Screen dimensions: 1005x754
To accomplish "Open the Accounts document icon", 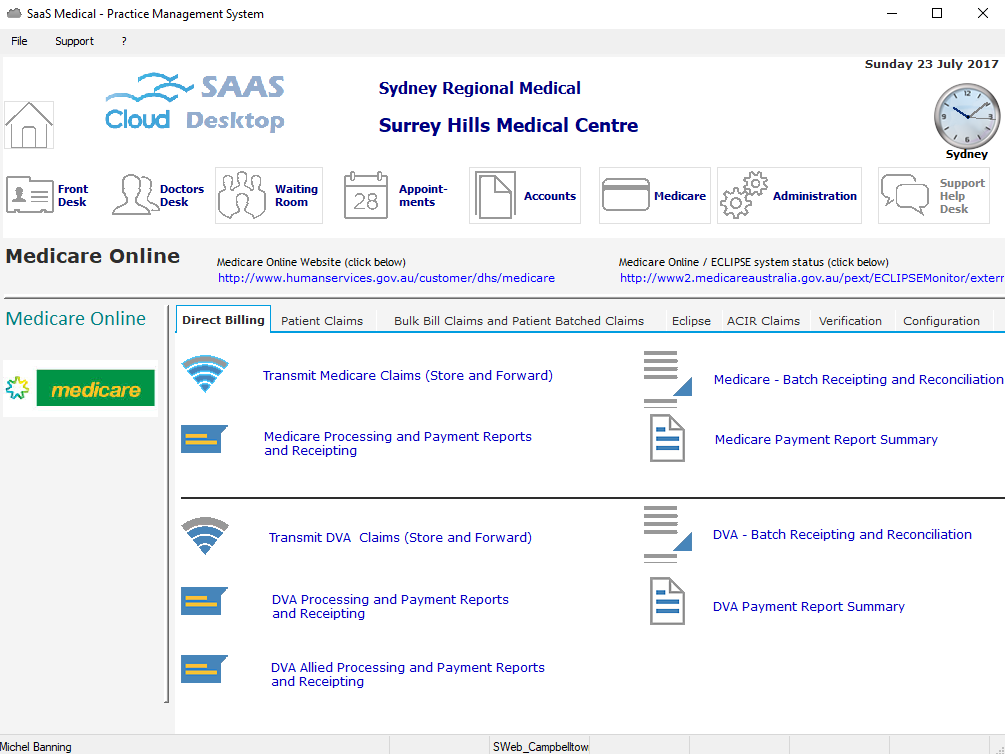I will [x=495, y=196].
